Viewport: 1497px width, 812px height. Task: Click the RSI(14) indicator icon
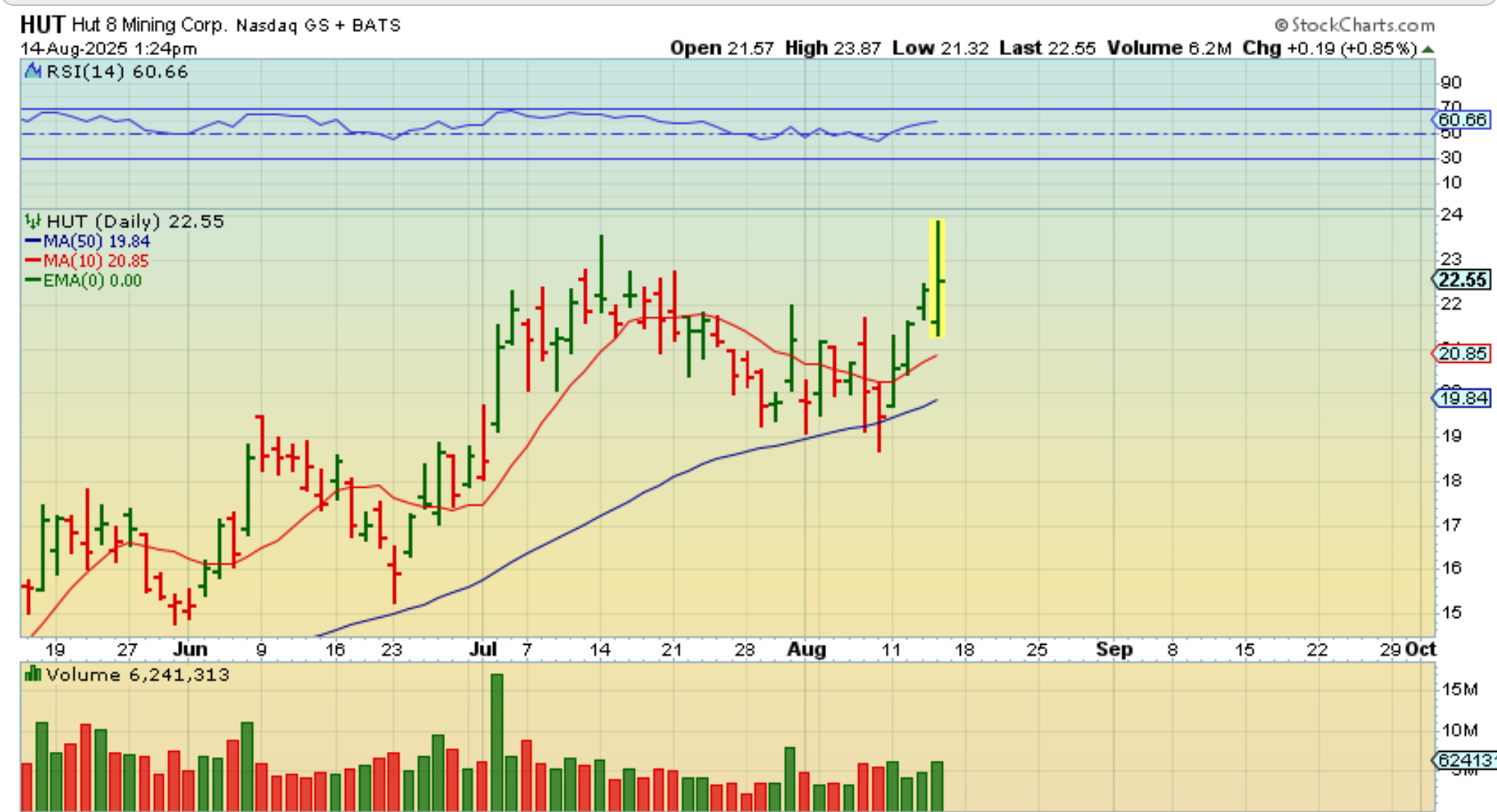(33, 71)
